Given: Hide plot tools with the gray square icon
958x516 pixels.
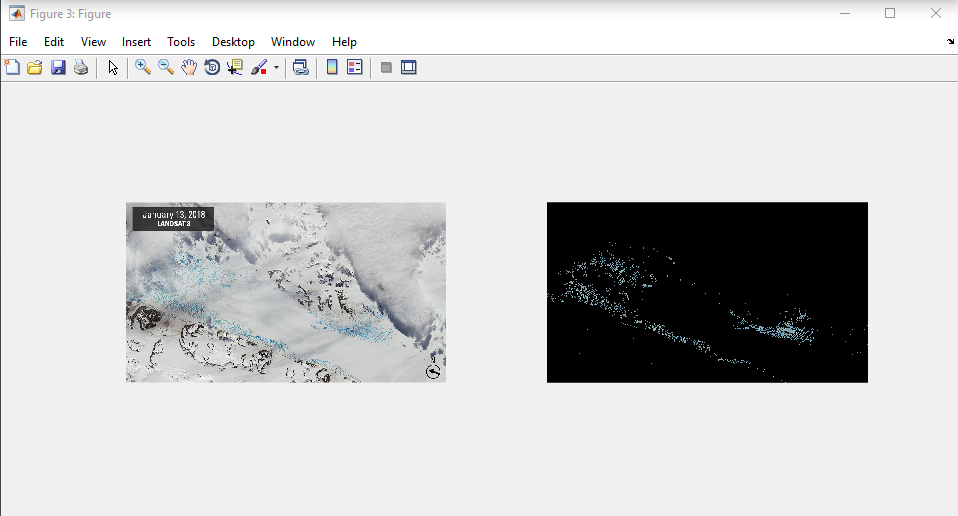Looking at the screenshot, I should (386, 68).
